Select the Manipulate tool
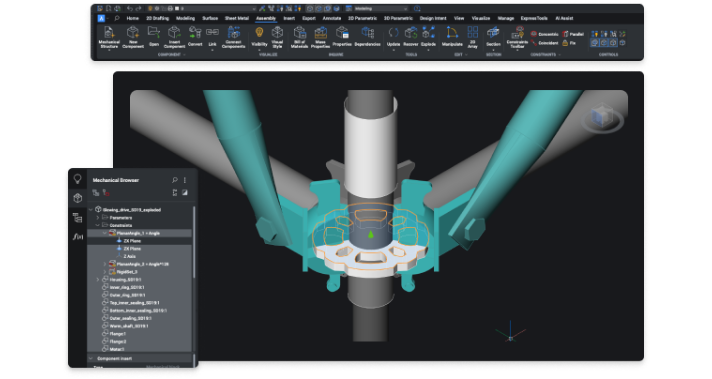Image resolution: width=712 pixels, height=379 pixels. (452, 33)
